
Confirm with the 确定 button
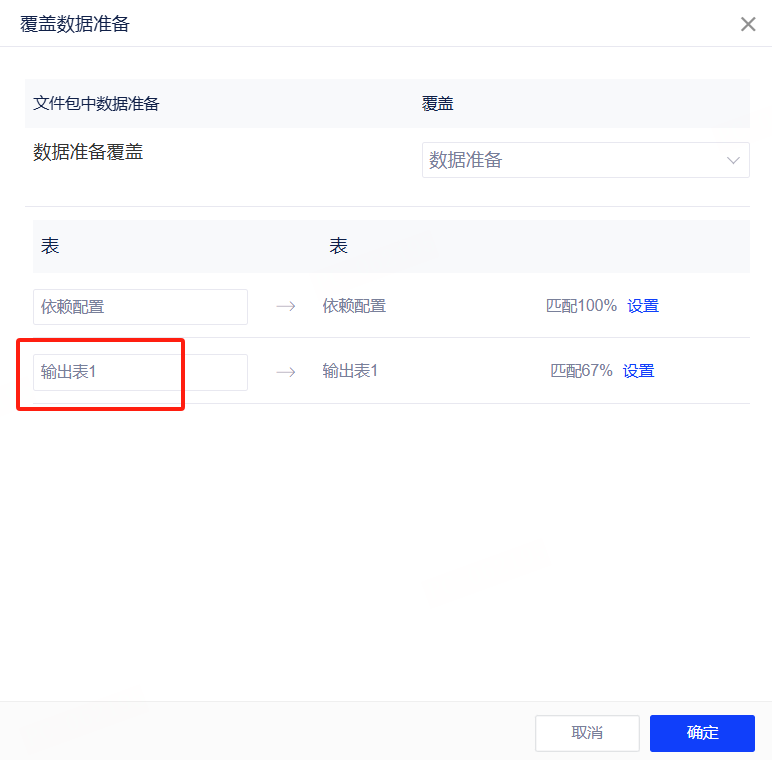tap(702, 733)
